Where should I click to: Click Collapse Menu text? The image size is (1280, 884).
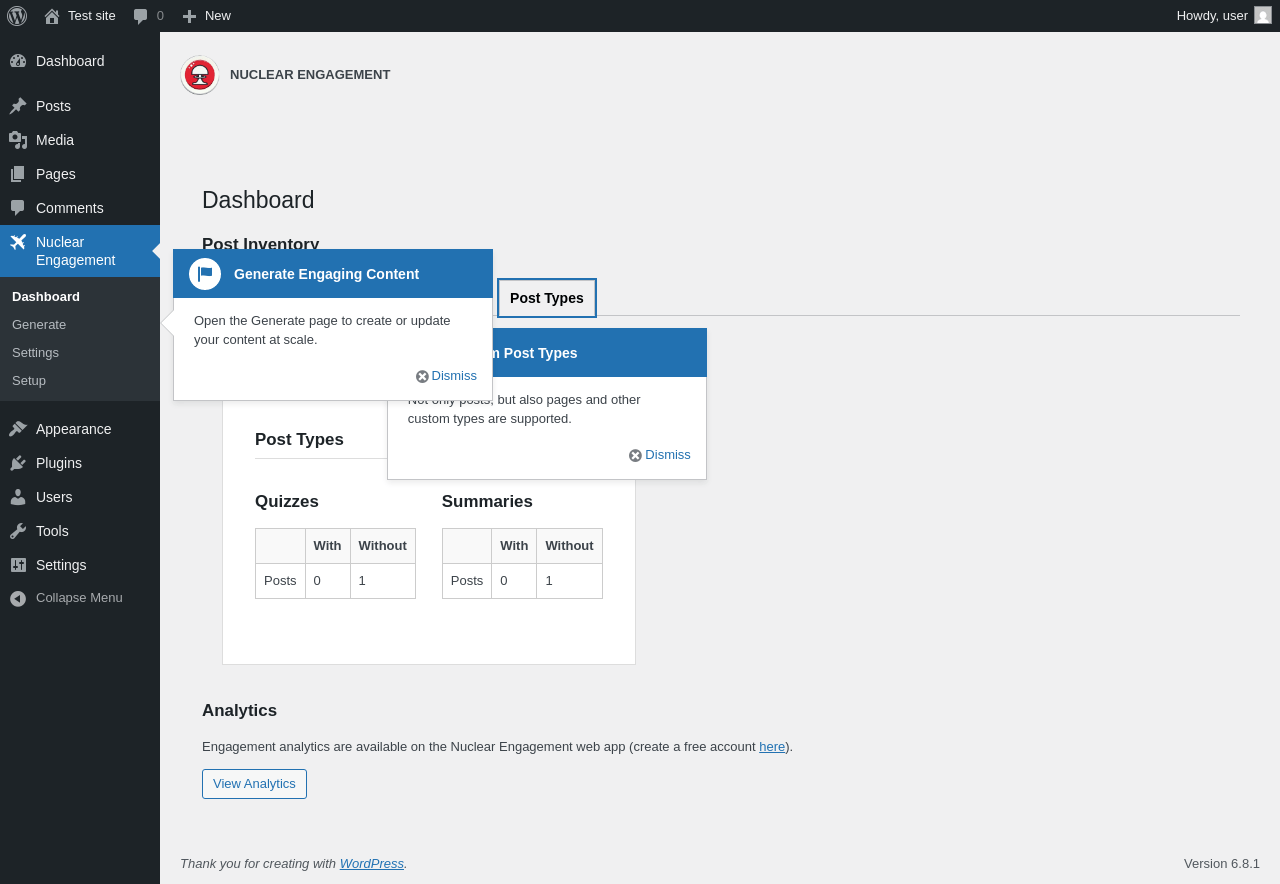79,598
